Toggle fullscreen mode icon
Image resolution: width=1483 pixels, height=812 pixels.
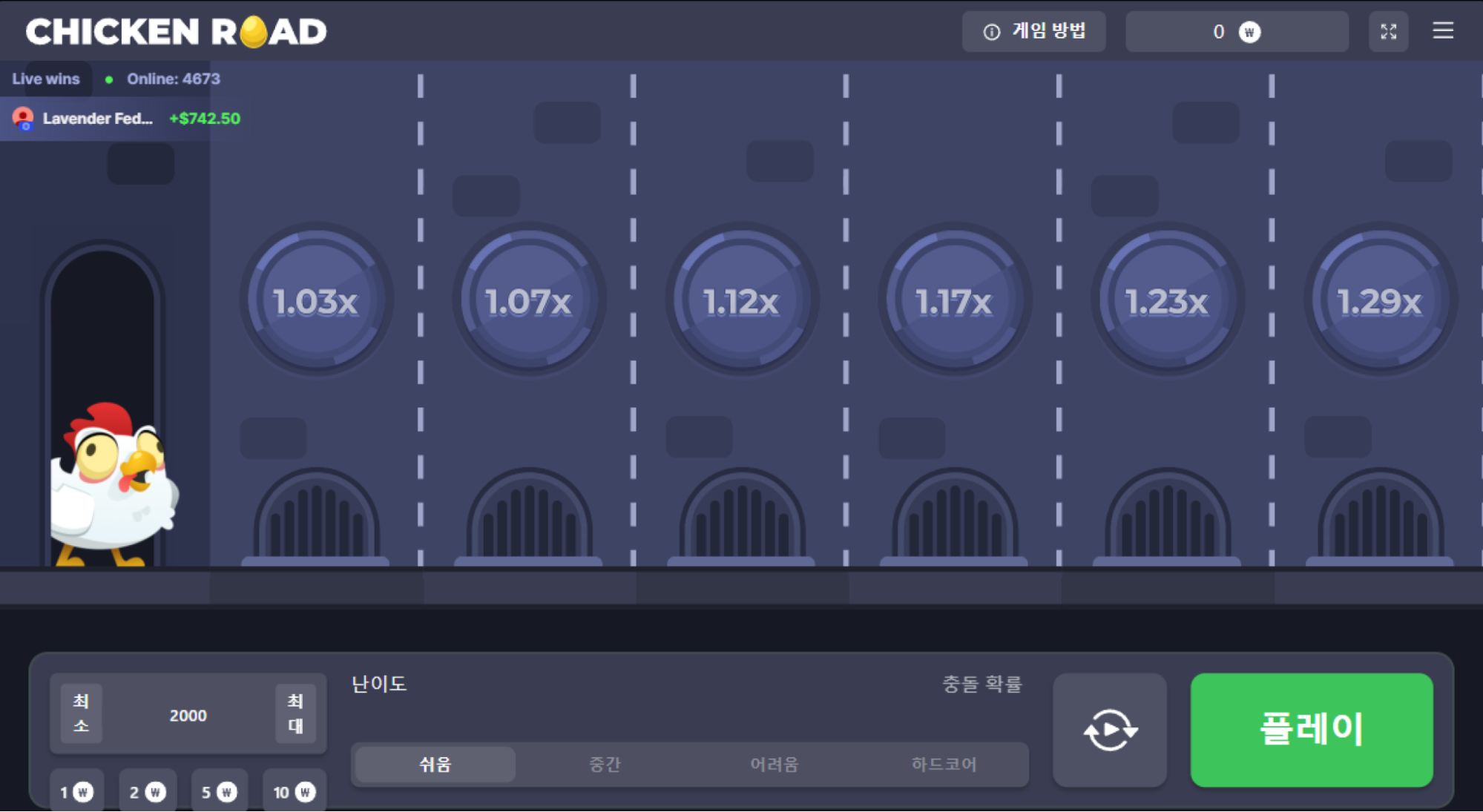pyautogui.click(x=1388, y=31)
